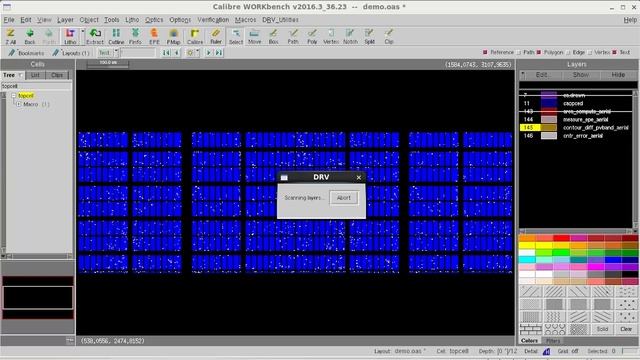Switch to the List tab in Cells panel

pos(35,75)
